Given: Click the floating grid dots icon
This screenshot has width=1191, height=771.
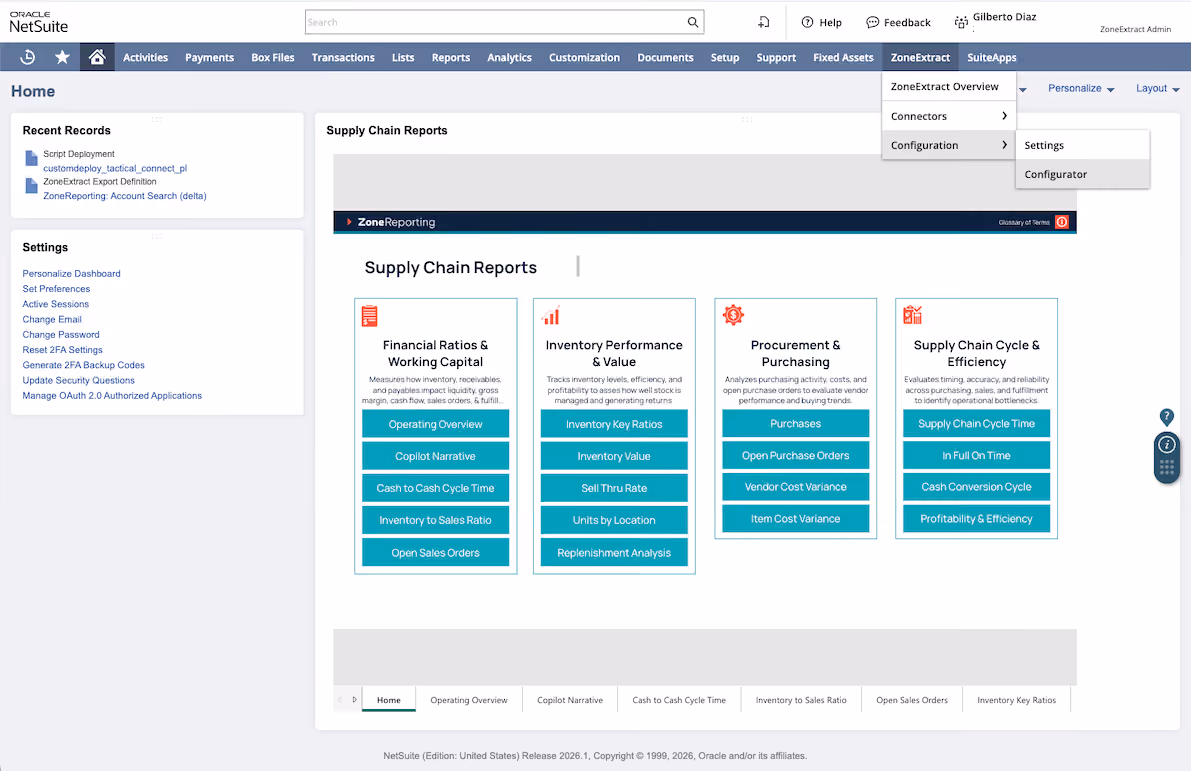Looking at the screenshot, I should tap(1167, 467).
